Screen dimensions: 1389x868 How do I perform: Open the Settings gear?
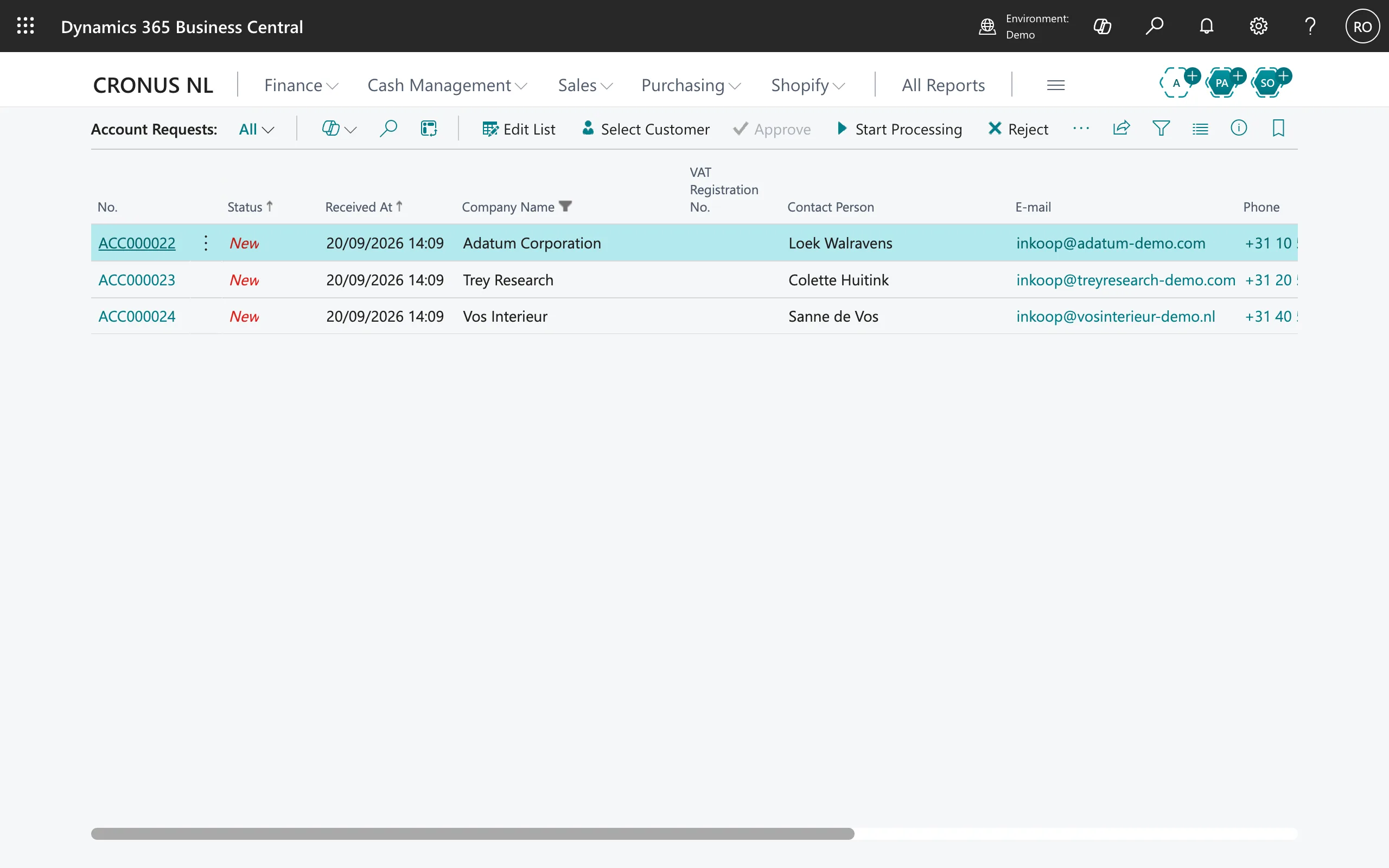[1258, 27]
